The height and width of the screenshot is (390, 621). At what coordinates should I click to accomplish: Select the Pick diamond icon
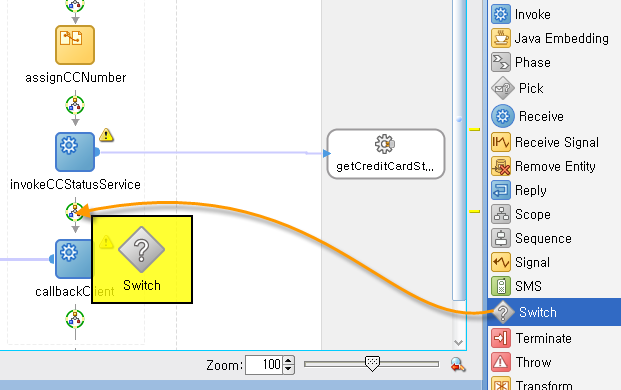tap(503, 88)
